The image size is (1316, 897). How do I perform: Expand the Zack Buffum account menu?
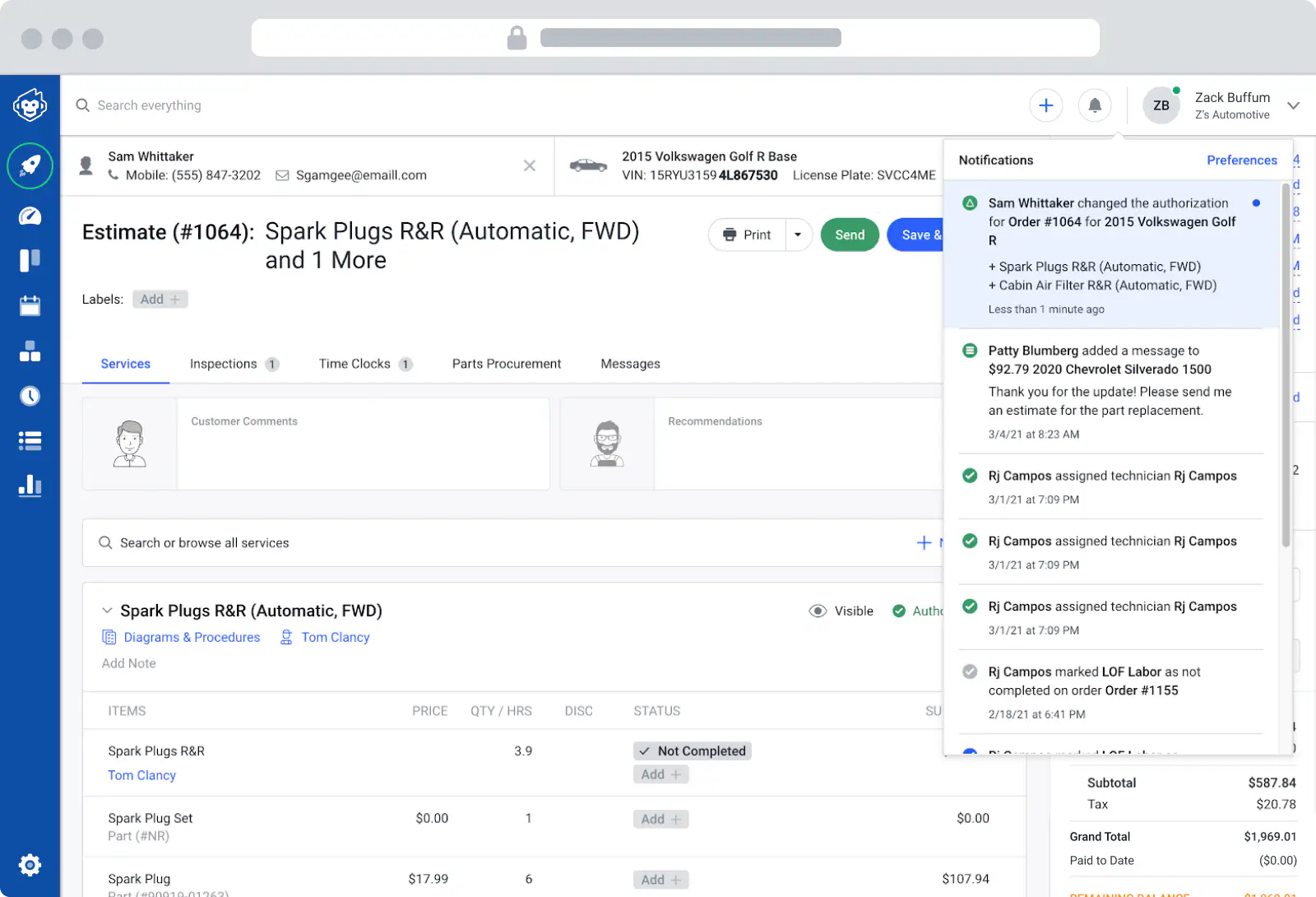tap(1293, 105)
